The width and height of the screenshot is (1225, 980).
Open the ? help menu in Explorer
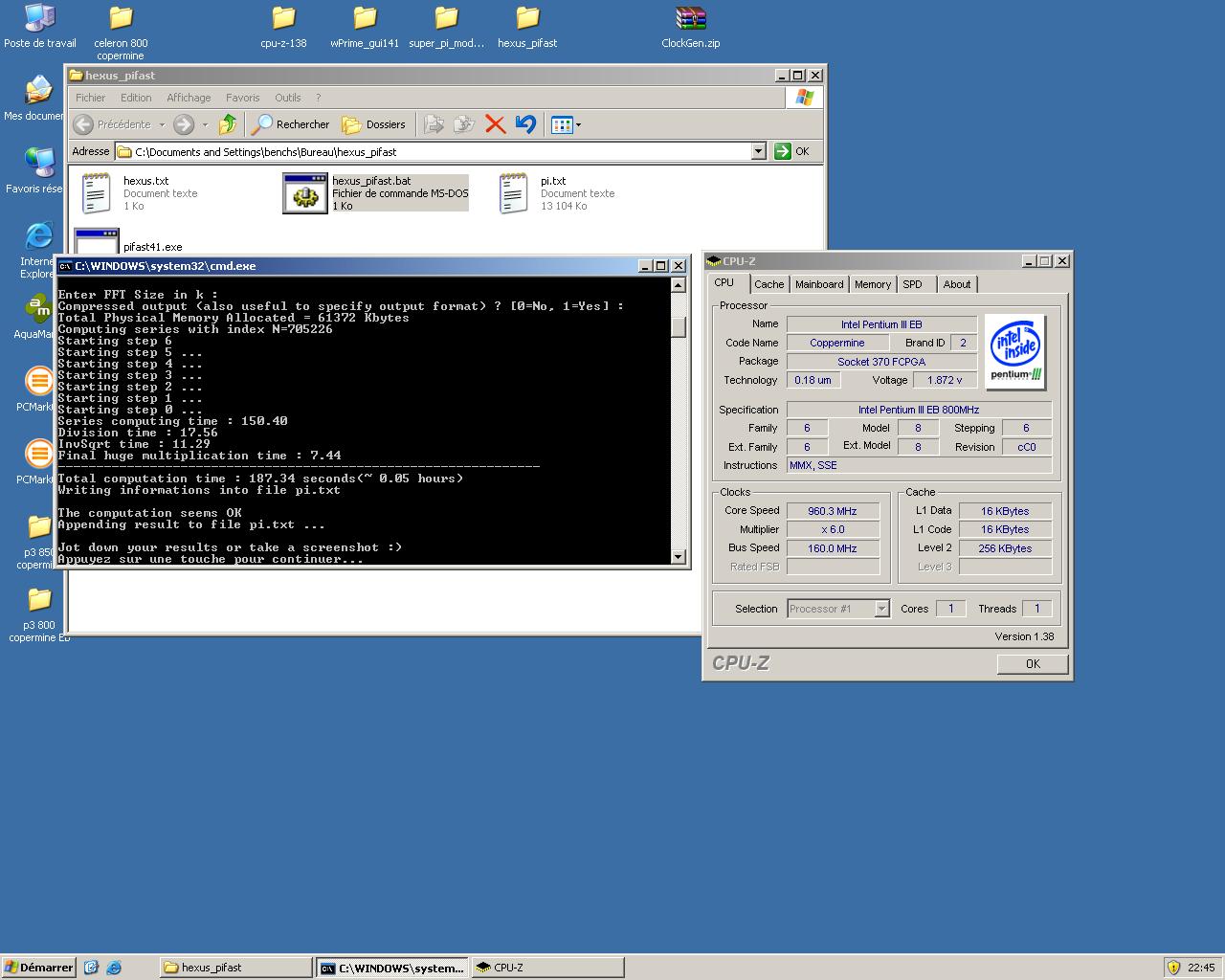(x=318, y=98)
